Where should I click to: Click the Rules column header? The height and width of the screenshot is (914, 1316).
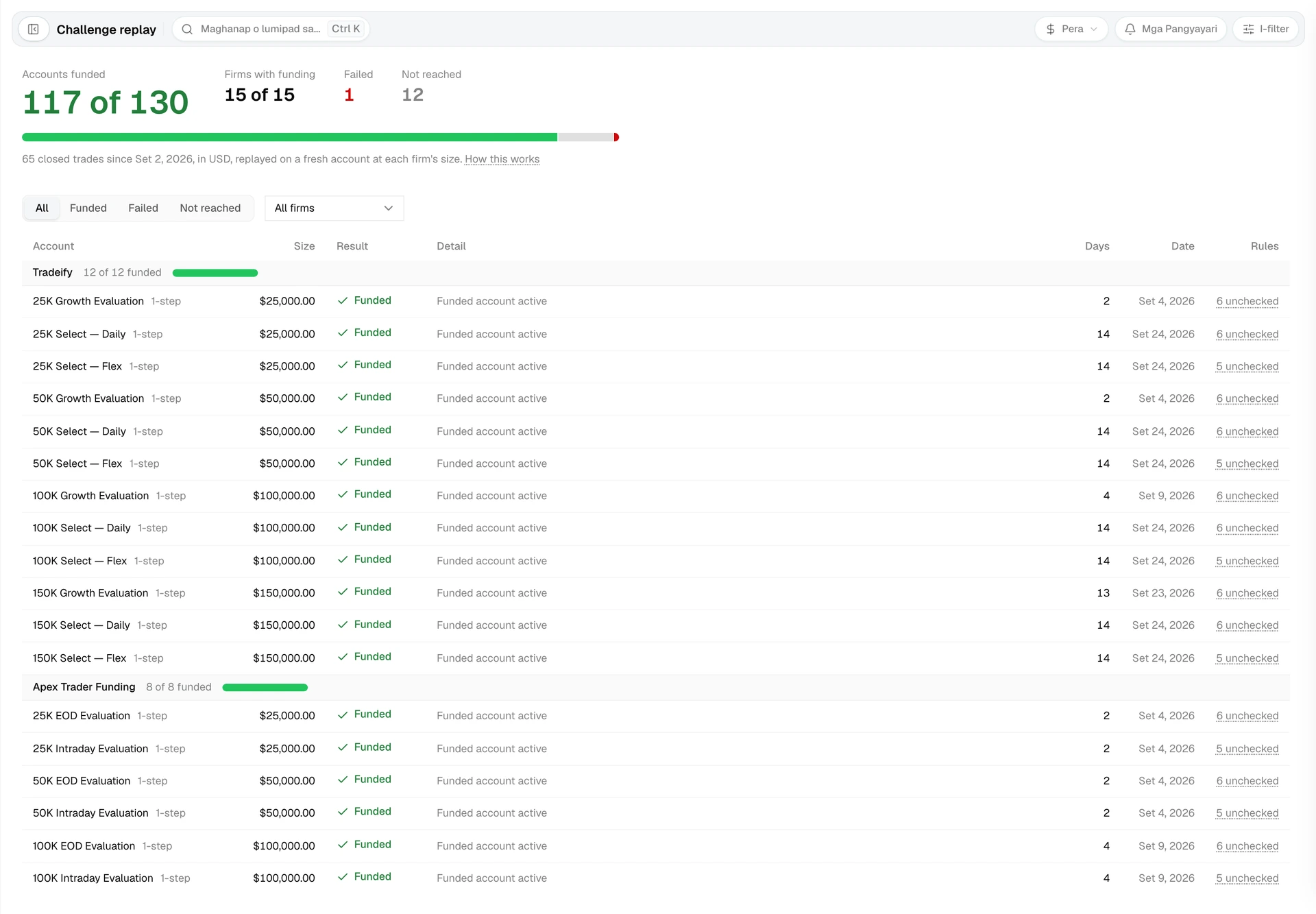point(1265,246)
